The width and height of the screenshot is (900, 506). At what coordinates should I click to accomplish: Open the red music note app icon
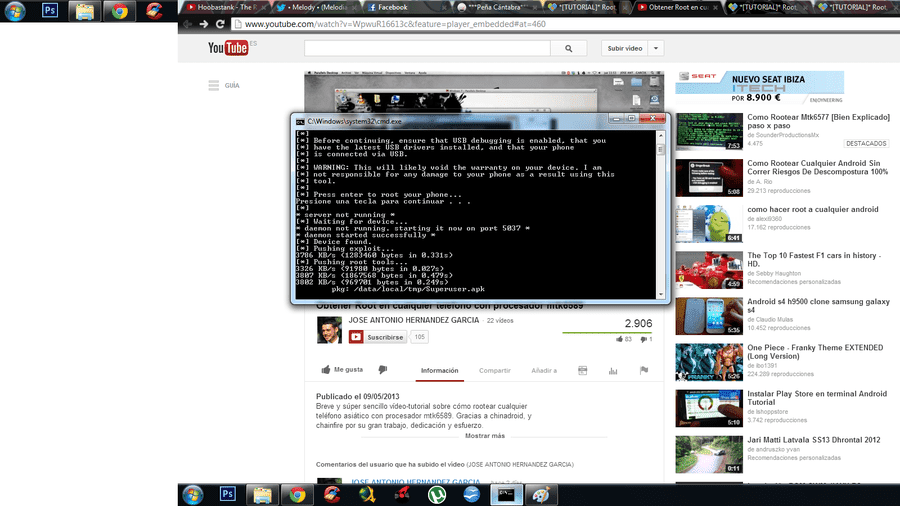402,495
